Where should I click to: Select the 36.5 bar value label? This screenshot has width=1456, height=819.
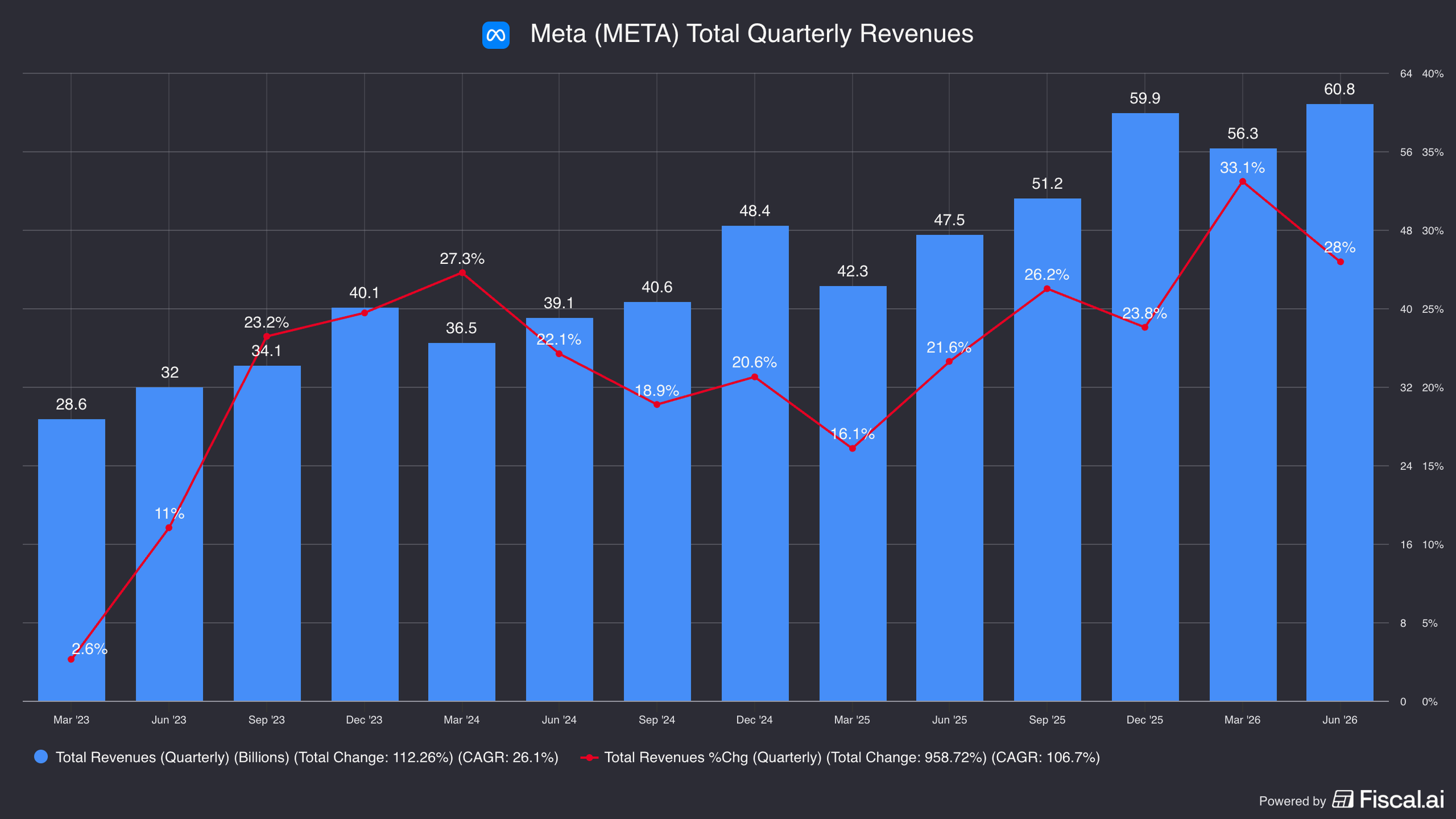tap(461, 329)
